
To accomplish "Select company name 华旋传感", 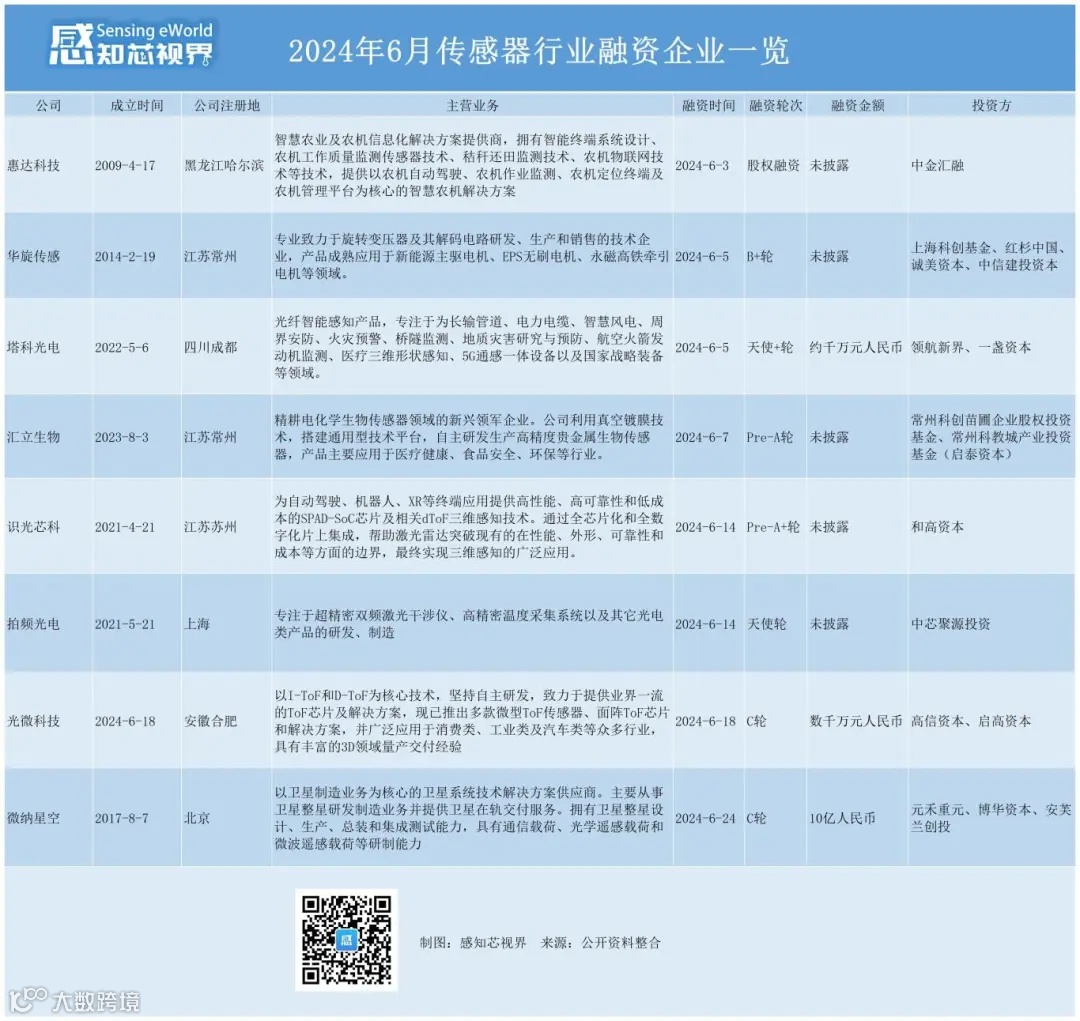I will [x=34, y=256].
